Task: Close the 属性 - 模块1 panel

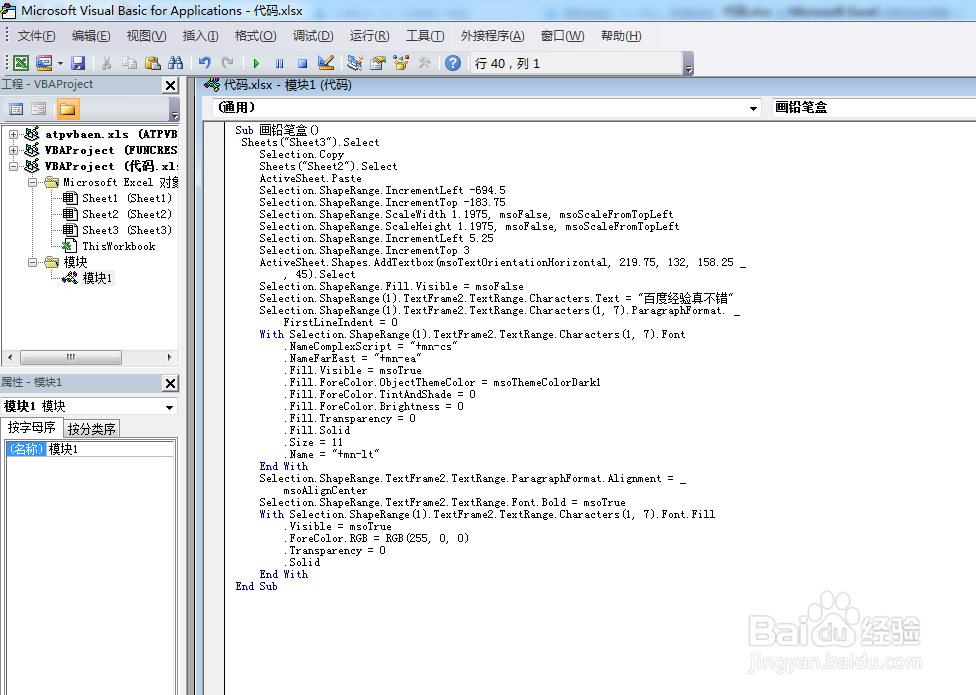Action: click(171, 383)
